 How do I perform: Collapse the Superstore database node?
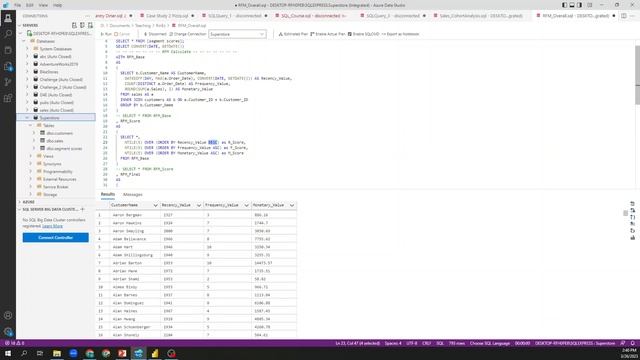click(x=27, y=118)
